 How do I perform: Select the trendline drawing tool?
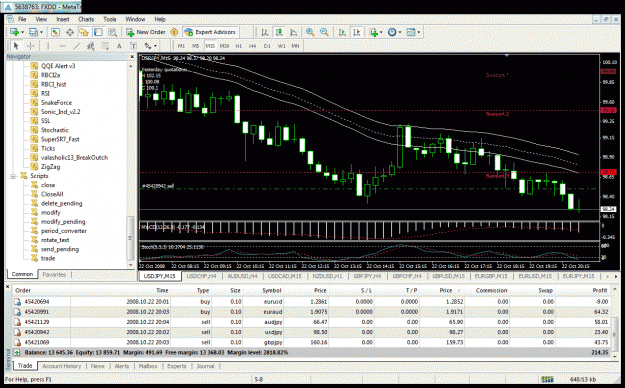click(77, 46)
